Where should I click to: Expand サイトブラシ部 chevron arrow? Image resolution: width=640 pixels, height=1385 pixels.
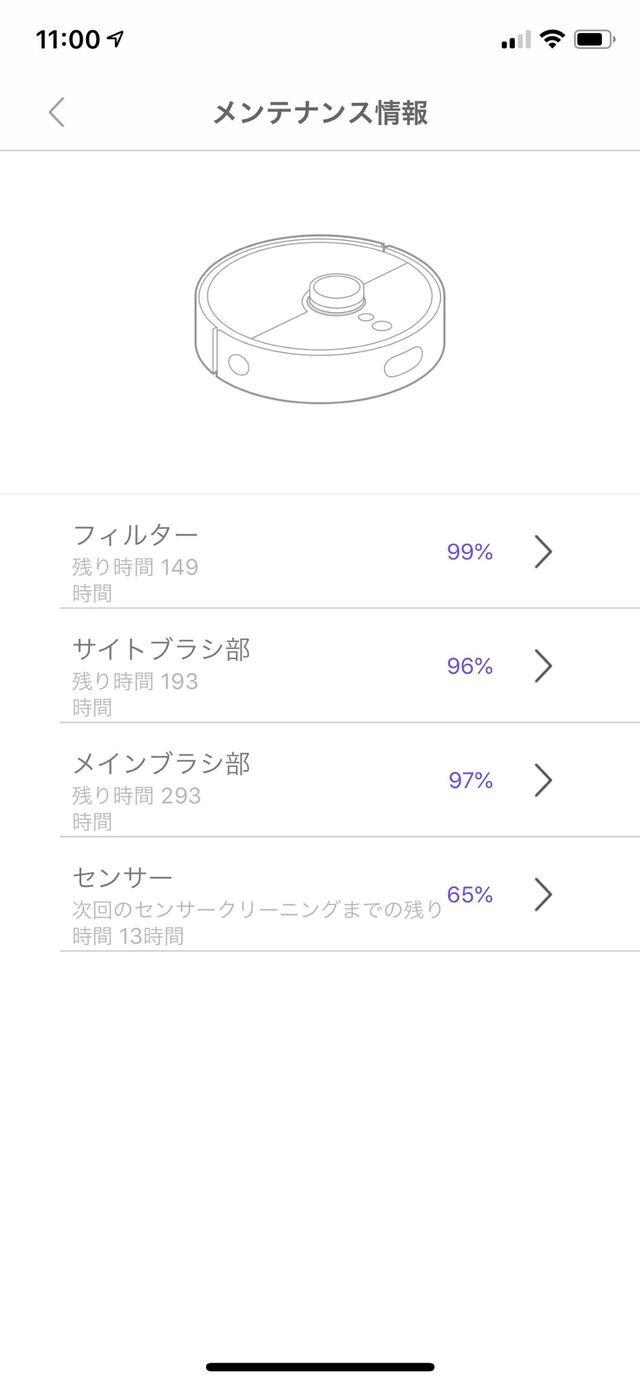click(x=543, y=666)
